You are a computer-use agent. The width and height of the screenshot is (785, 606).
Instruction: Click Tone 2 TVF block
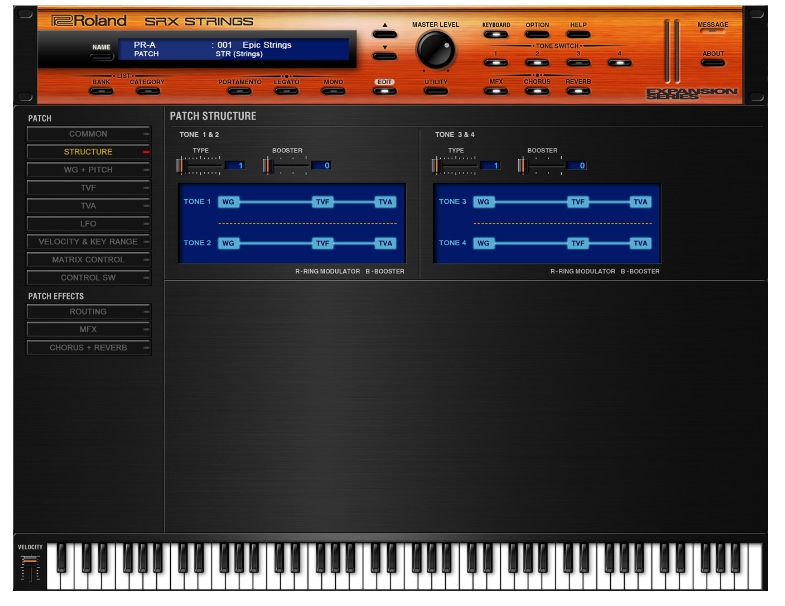(x=322, y=243)
